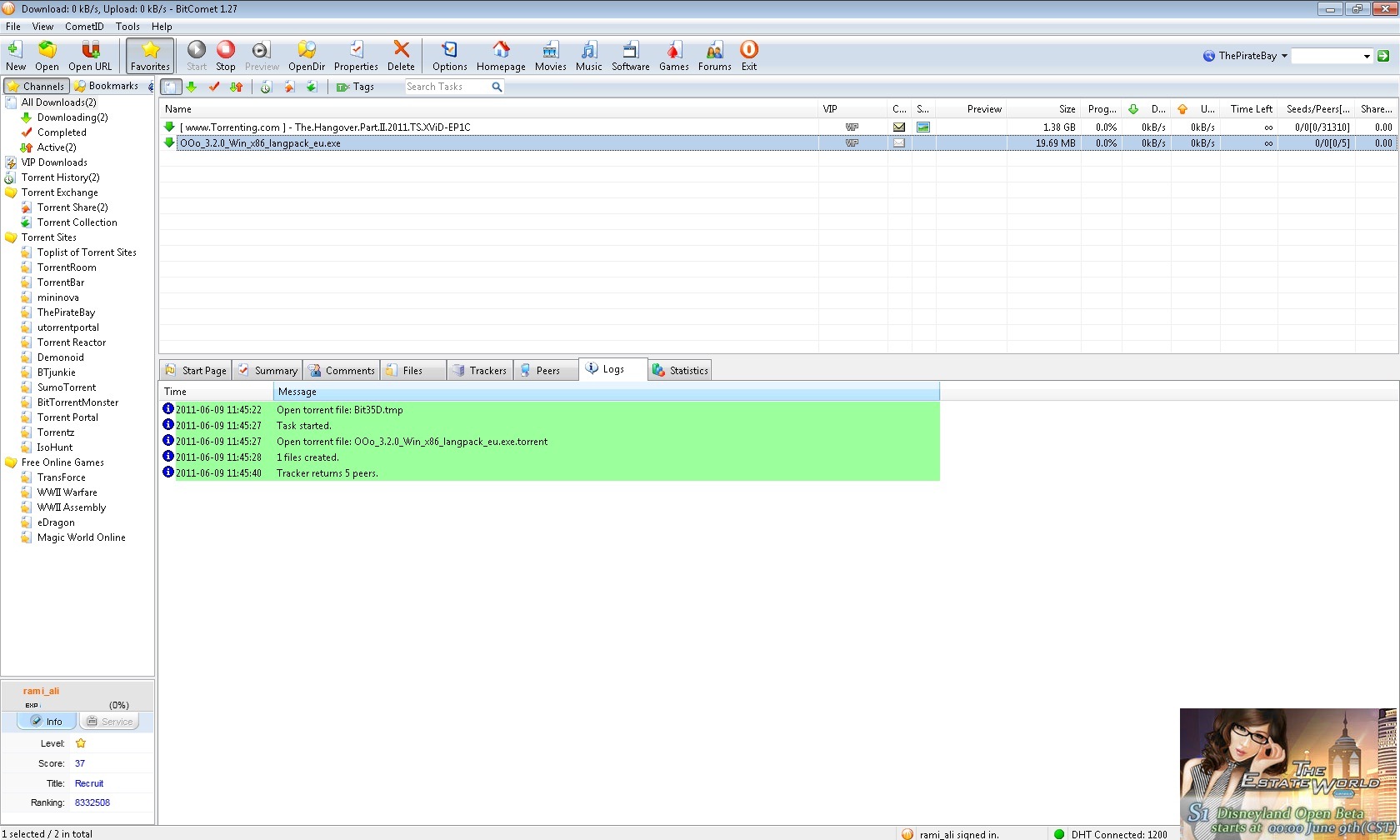Toggle the downloading tasks filter icon
Image resolution: width=1400 pixels, height=840 pixels.
[192, 87]
